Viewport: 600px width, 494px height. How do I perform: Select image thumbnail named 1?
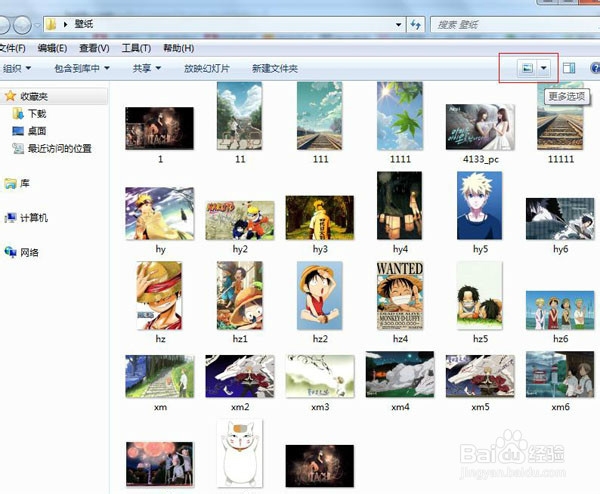160,129
